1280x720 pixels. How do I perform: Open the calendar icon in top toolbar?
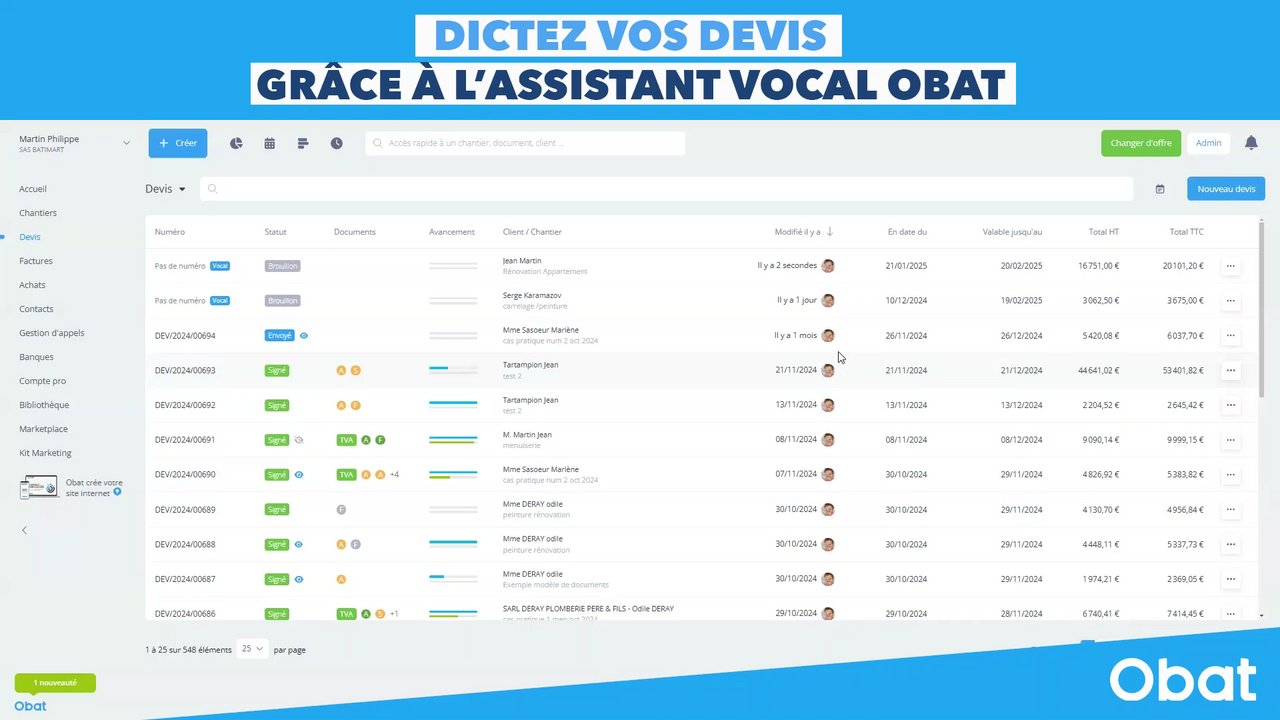pyautogui.click(x=269, y=143)
